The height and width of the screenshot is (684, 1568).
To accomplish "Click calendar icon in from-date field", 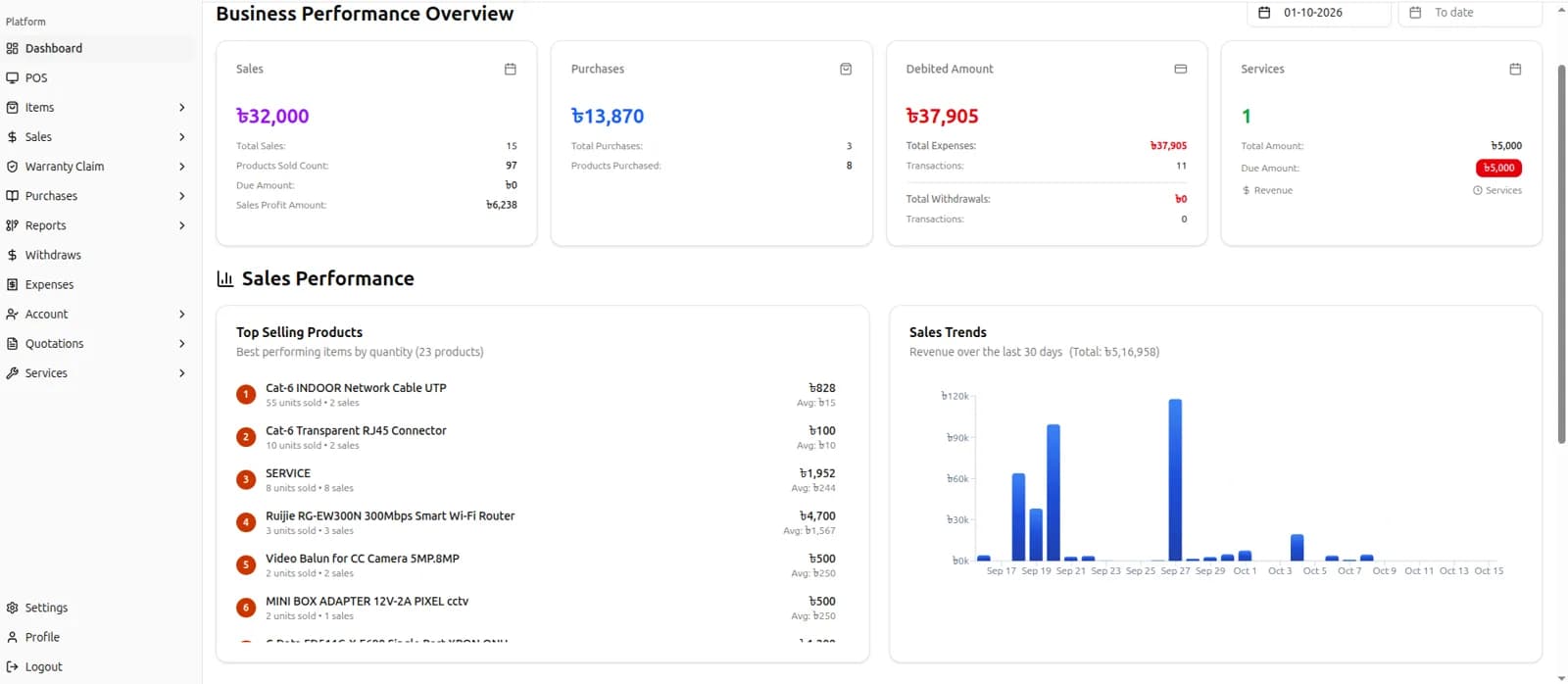I will [1264, 13].
